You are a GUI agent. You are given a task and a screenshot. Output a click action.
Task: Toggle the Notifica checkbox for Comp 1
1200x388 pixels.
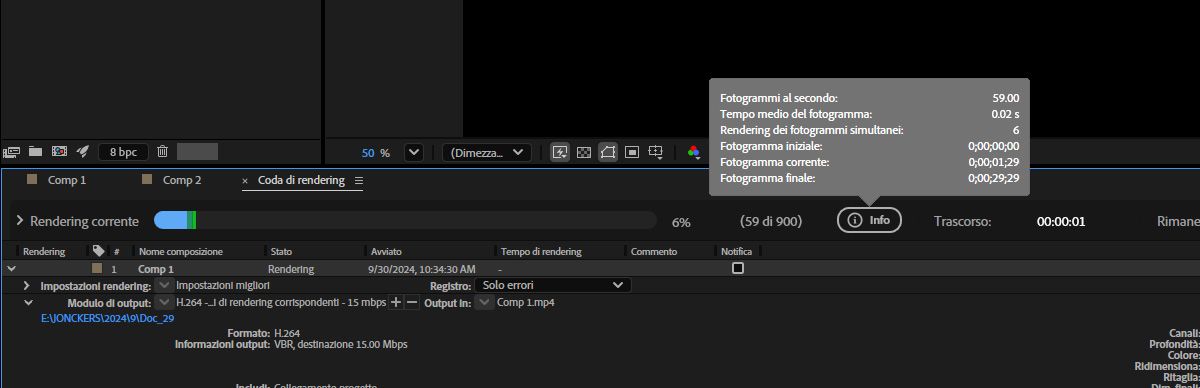[738, 269]
